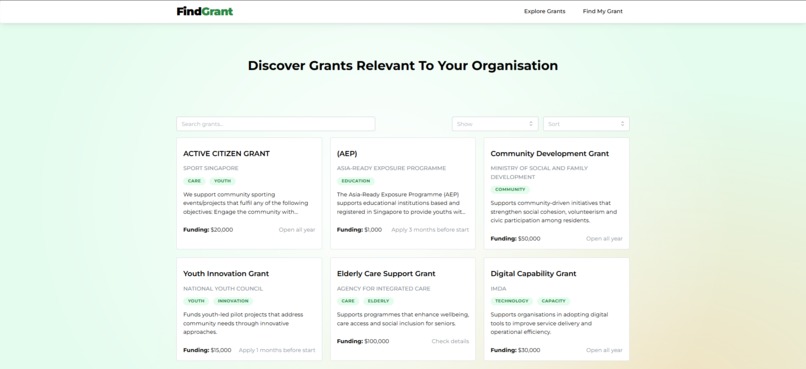
Task: Click the Digital Capability Grant description
Action: (549, 323)
